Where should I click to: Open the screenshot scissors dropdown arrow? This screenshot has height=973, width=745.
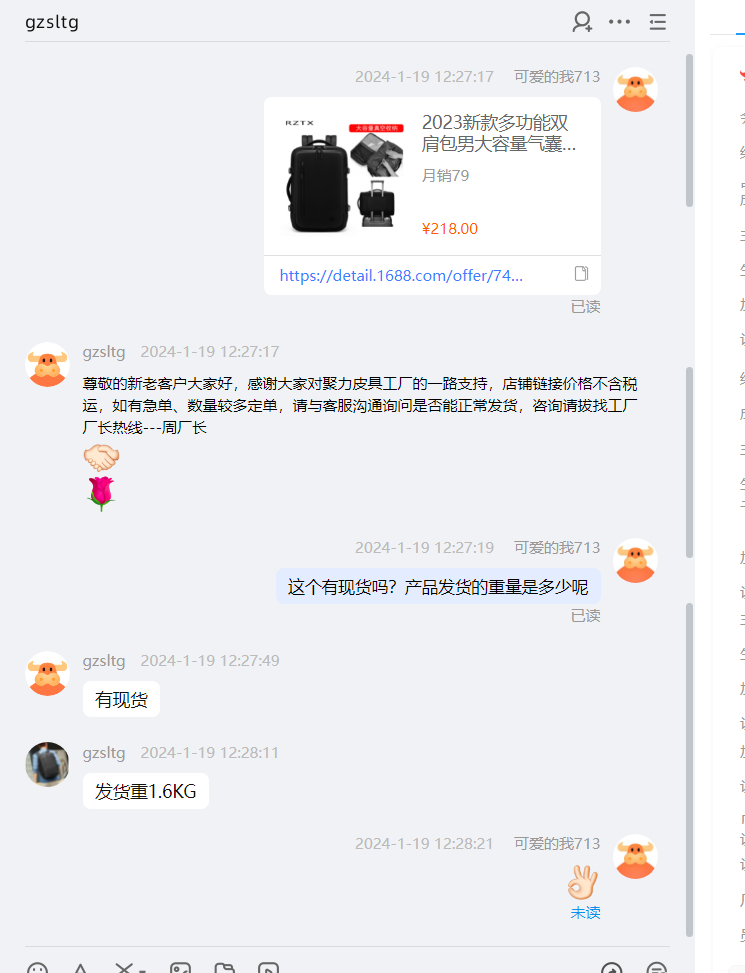pyautogui.click(x=143, y=970)
